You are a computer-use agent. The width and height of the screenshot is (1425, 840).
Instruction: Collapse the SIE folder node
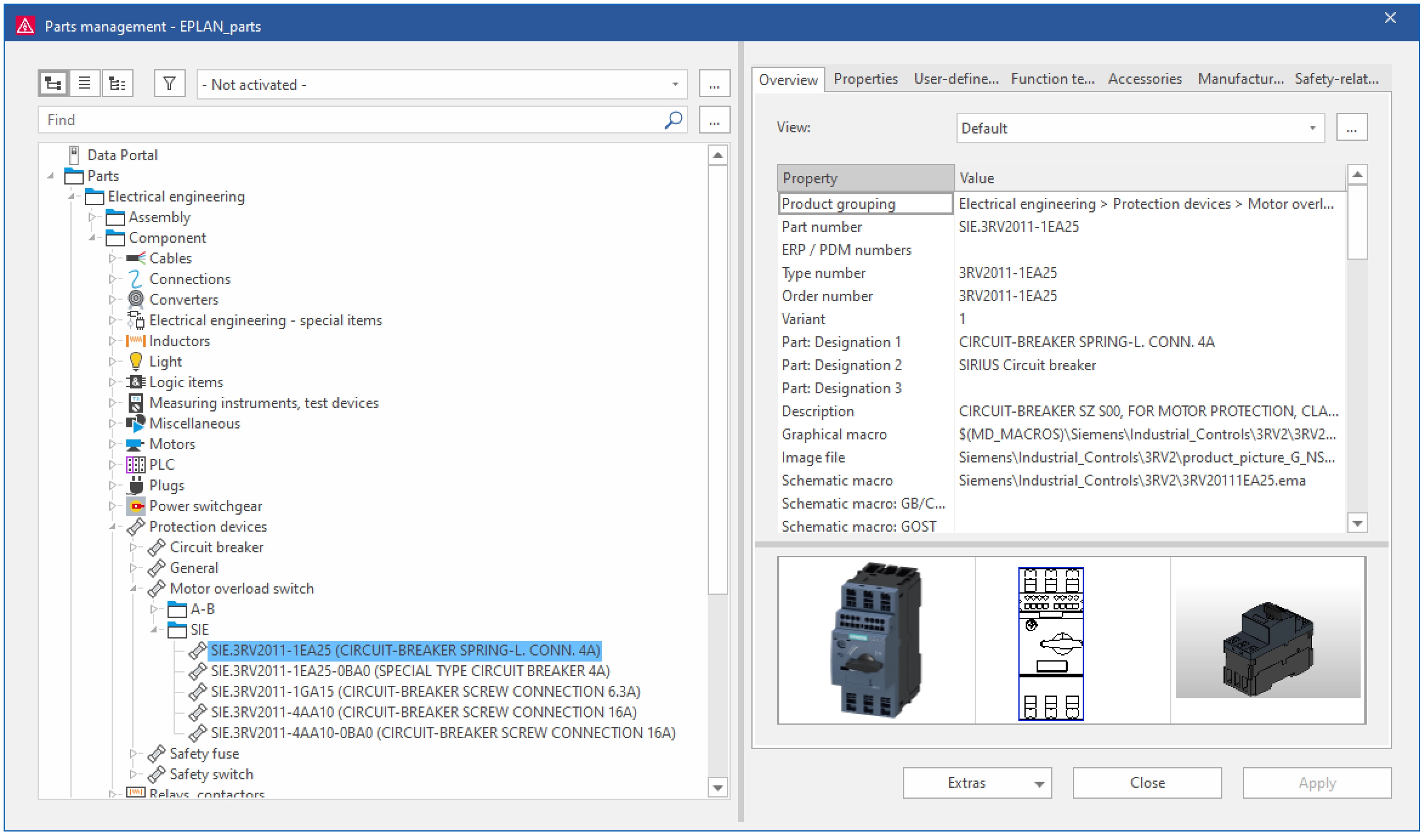[x=154, y=630]
